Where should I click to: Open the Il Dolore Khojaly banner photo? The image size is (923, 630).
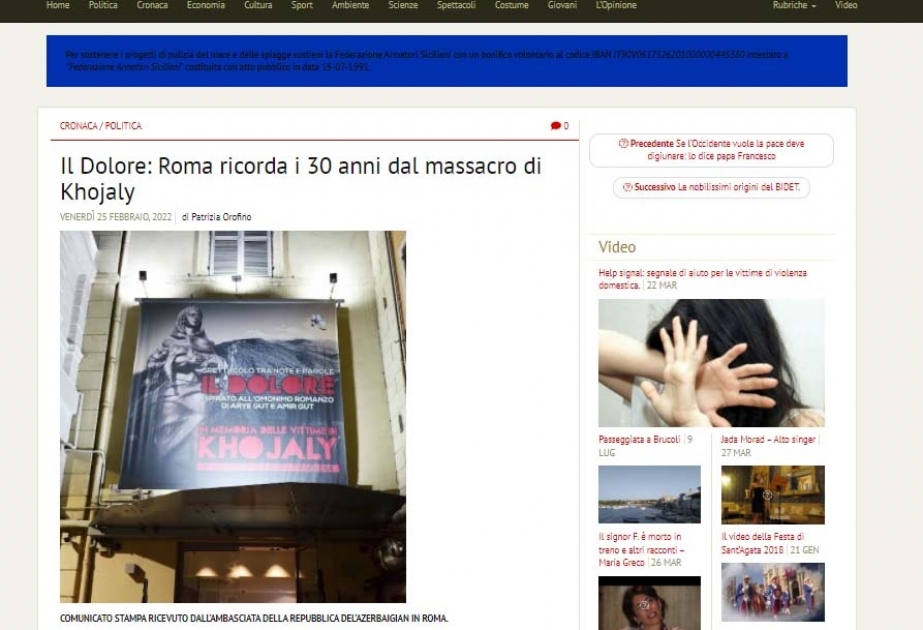click(233, 416)
